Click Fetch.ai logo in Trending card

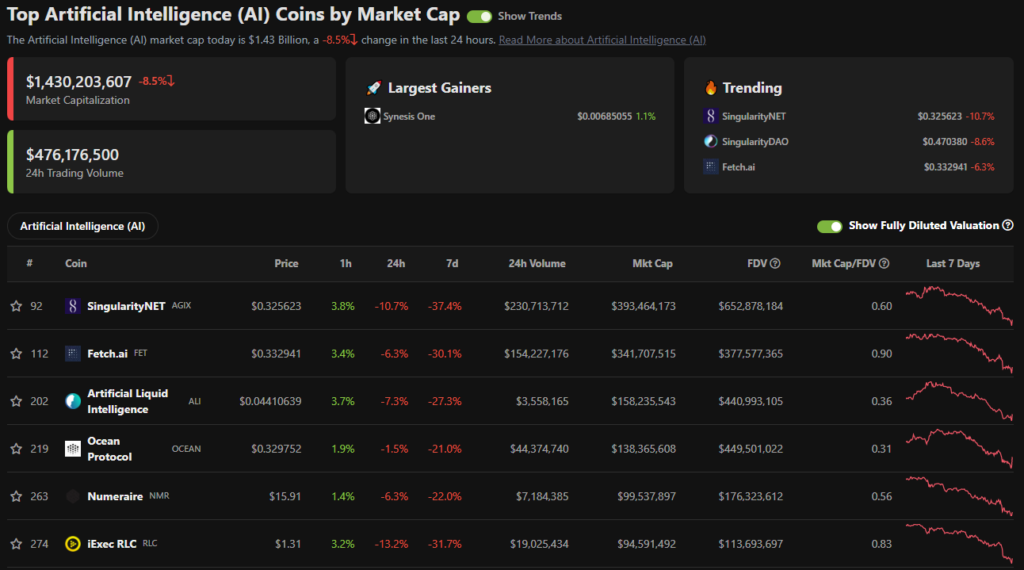point(711,166)
